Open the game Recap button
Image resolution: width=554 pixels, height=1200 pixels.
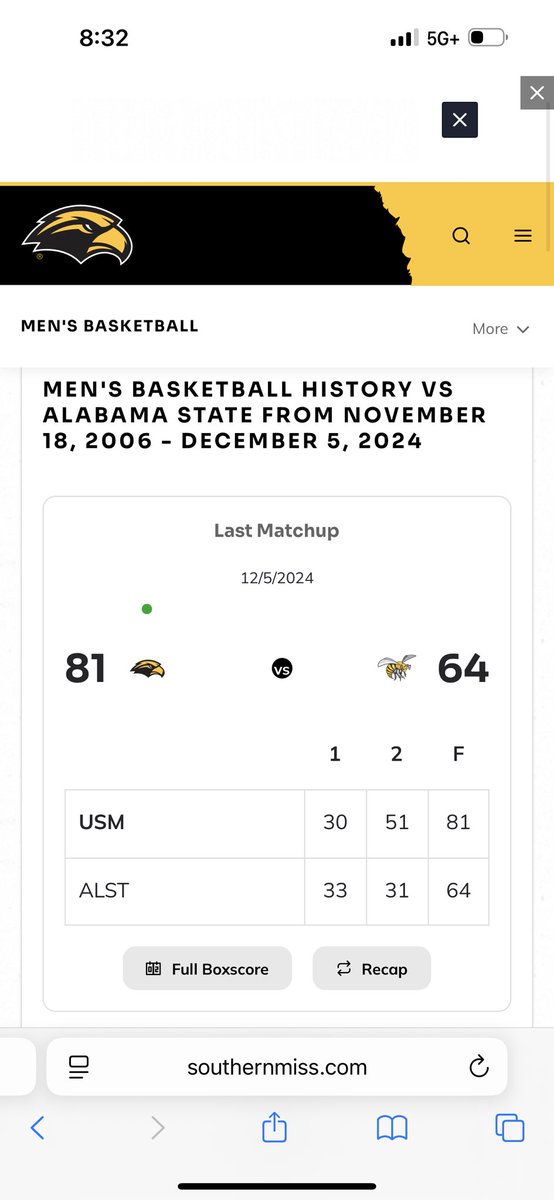click(372, 968)
